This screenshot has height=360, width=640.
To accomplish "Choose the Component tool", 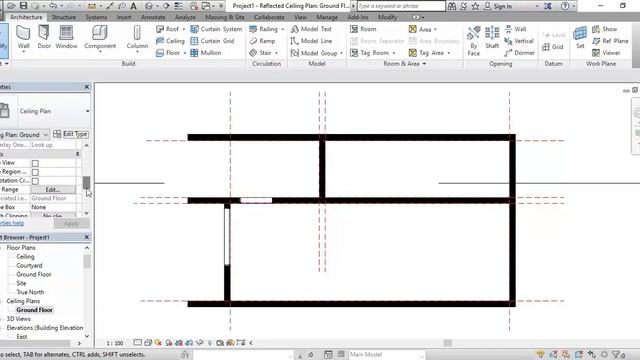I will pyautogui.click(x=100, y=38).
